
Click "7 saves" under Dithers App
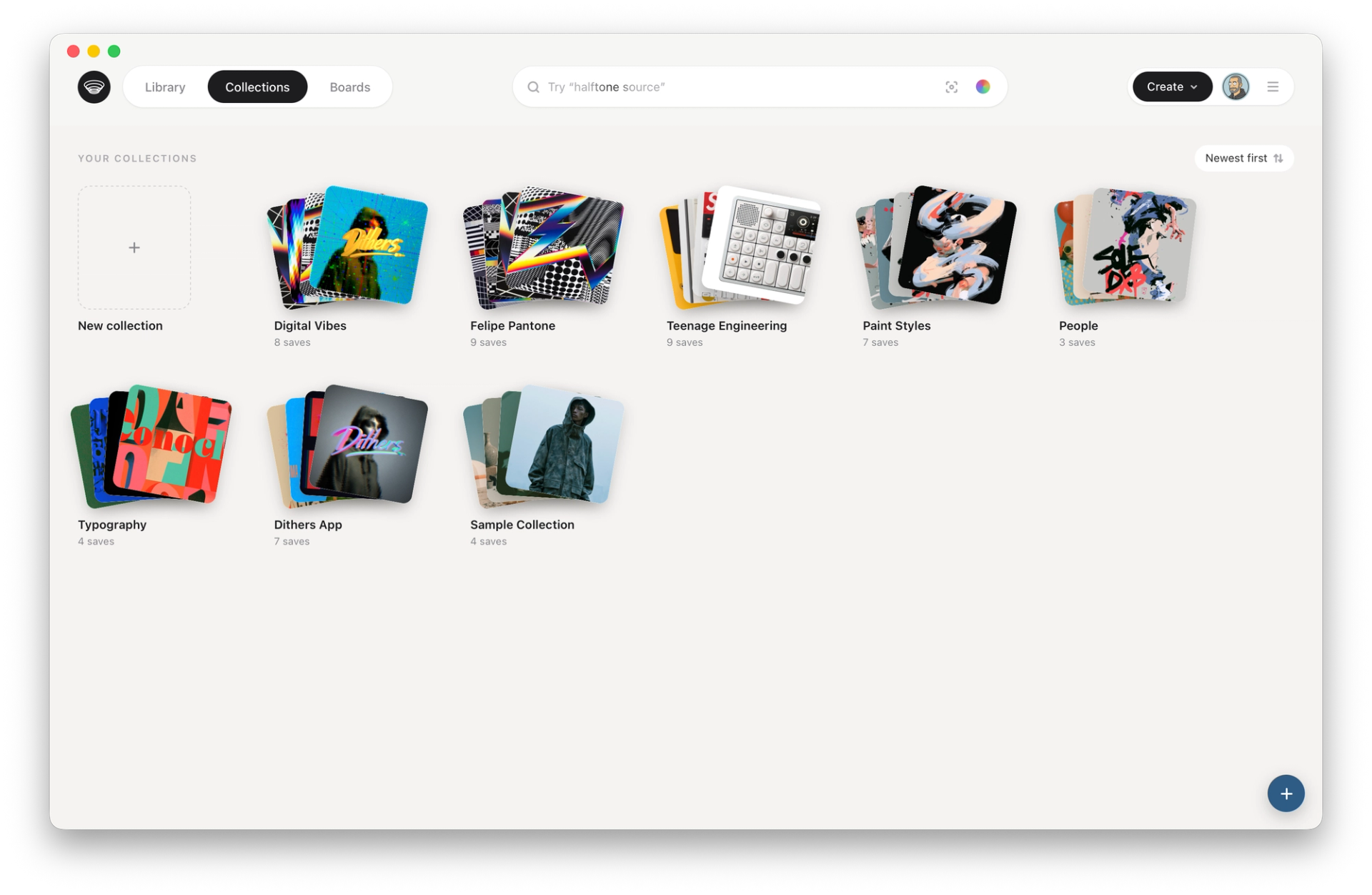pos(292,541)
